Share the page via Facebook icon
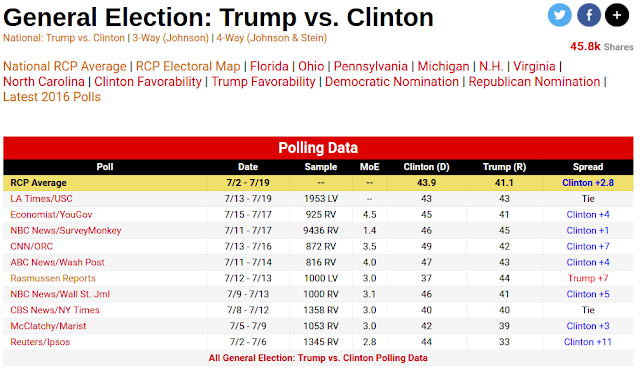 [589, 15]
